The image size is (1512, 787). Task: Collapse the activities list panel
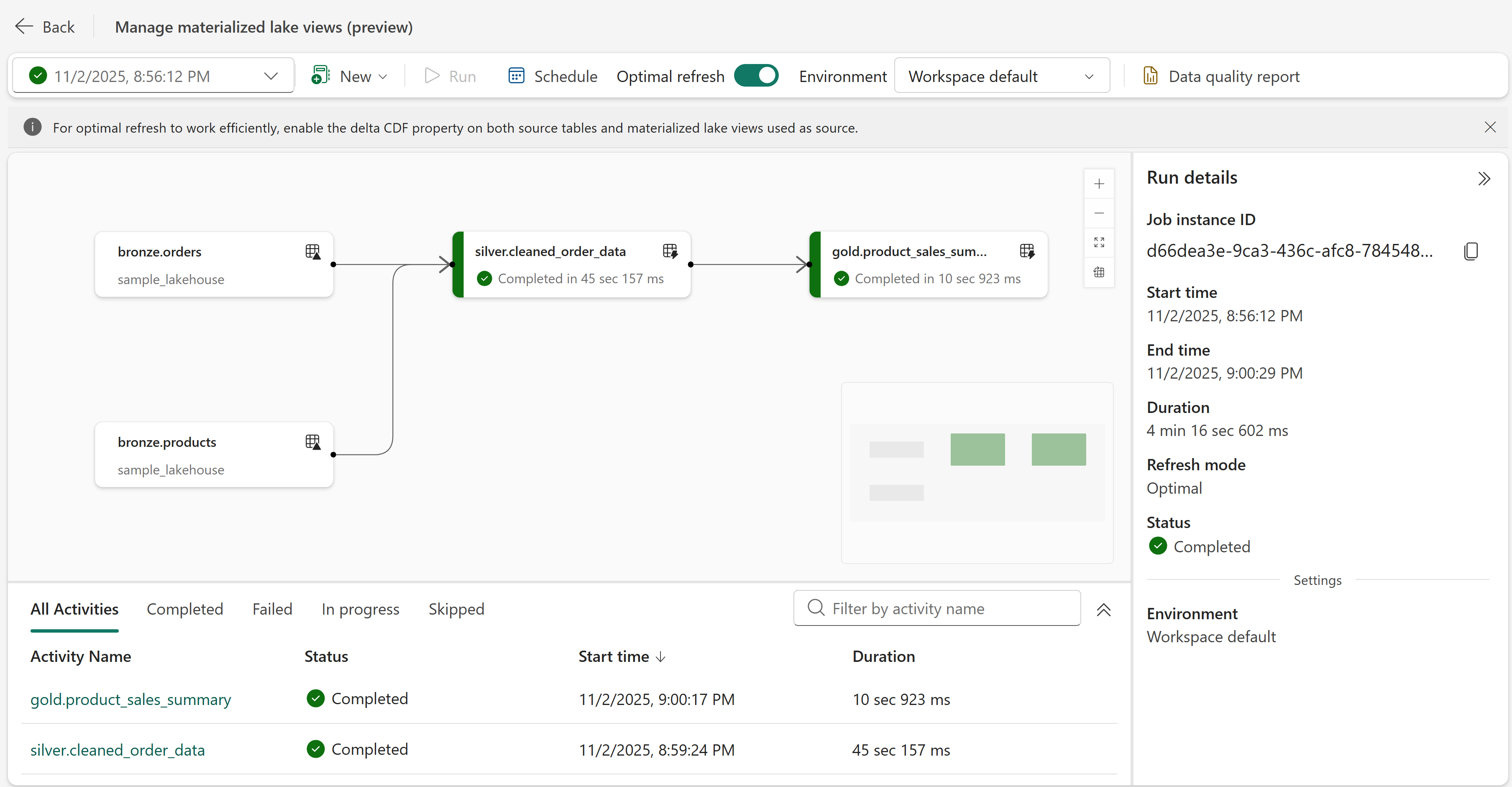(x=1103, y=610)
